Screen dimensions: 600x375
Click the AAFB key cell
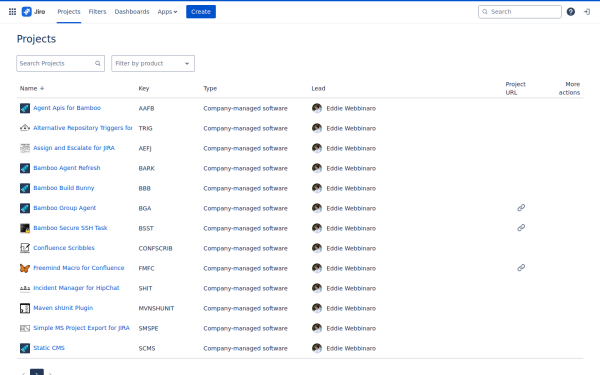(x=146, y=108)
